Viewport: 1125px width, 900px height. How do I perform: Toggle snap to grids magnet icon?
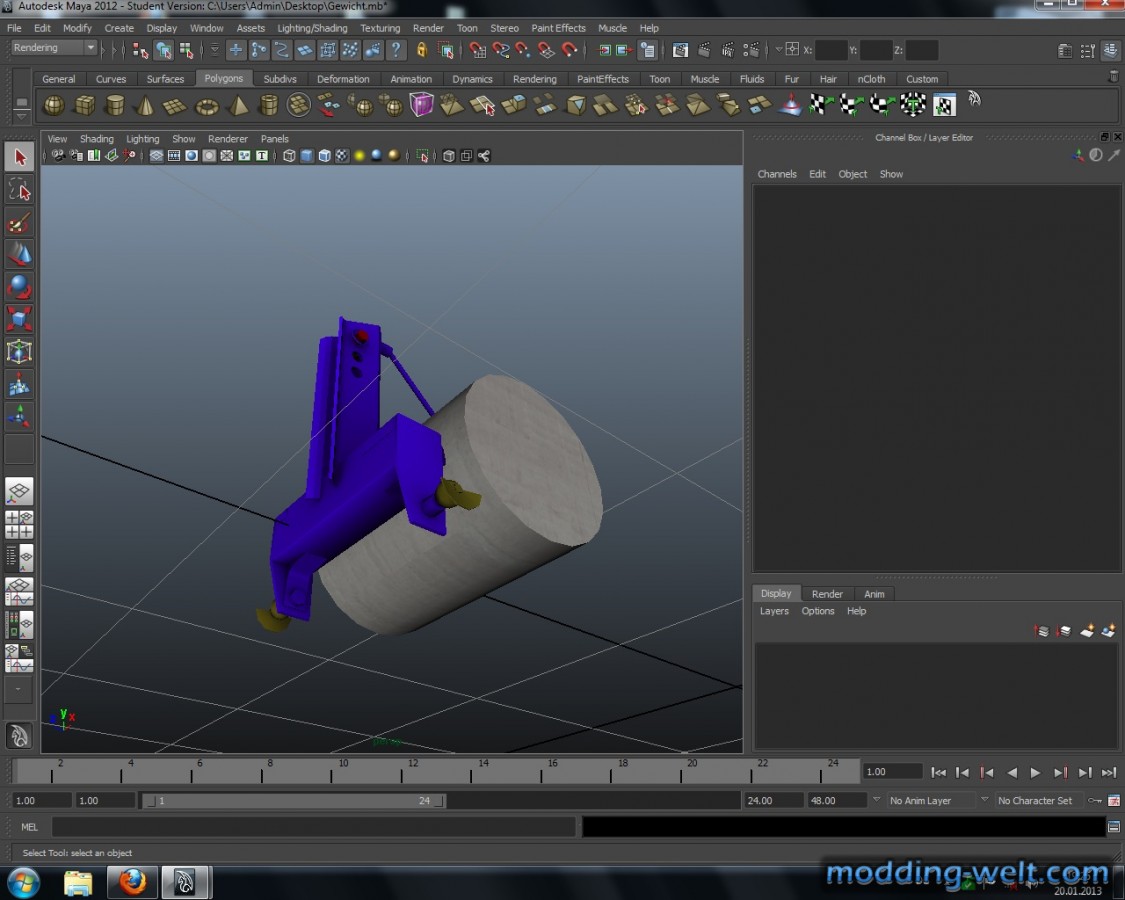477,50
